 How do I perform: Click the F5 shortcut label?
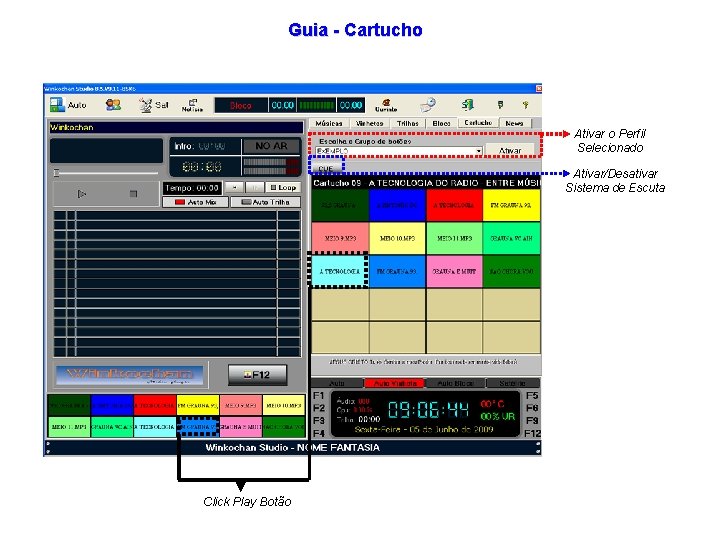pyautogui.click(x=532, y=395)
